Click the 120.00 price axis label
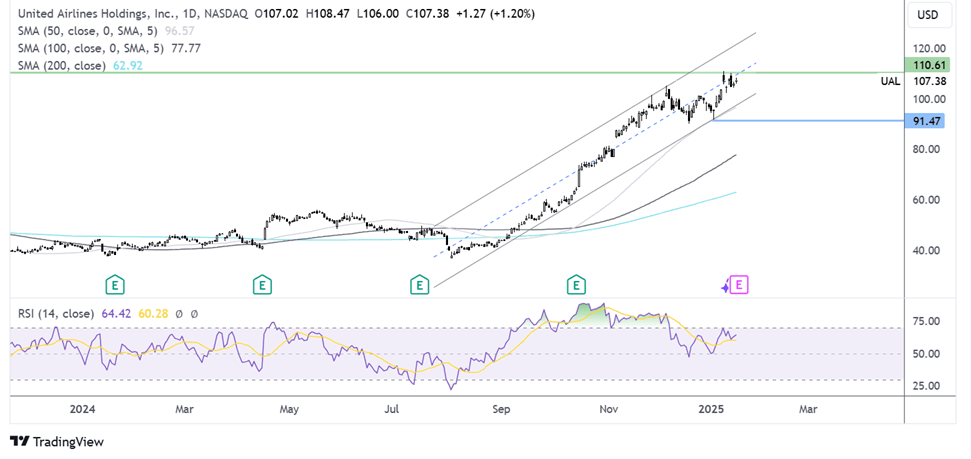The height and width of the screenshot is (459, 971). pos(930,49)
